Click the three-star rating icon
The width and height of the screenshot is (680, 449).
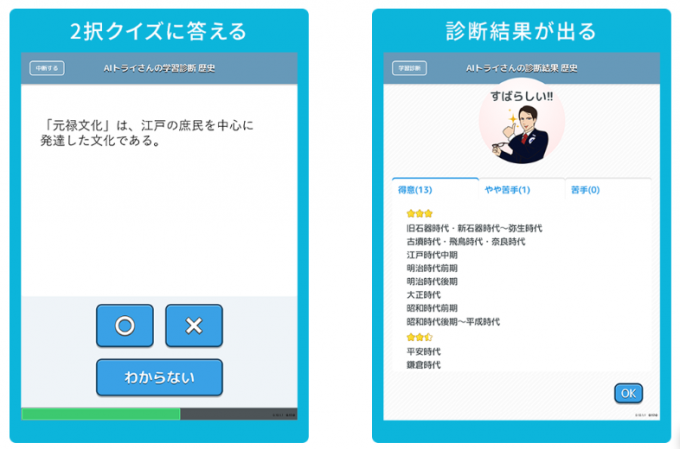[x=420, y=214]
